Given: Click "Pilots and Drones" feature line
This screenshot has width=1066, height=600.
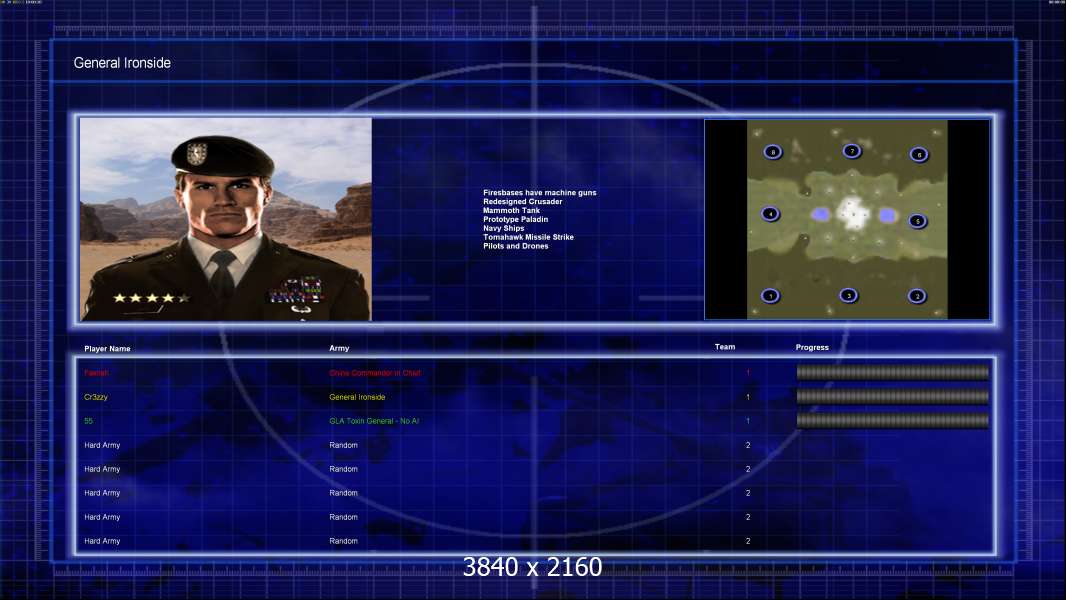Looking at the screenshot, I should coord(515,246).
